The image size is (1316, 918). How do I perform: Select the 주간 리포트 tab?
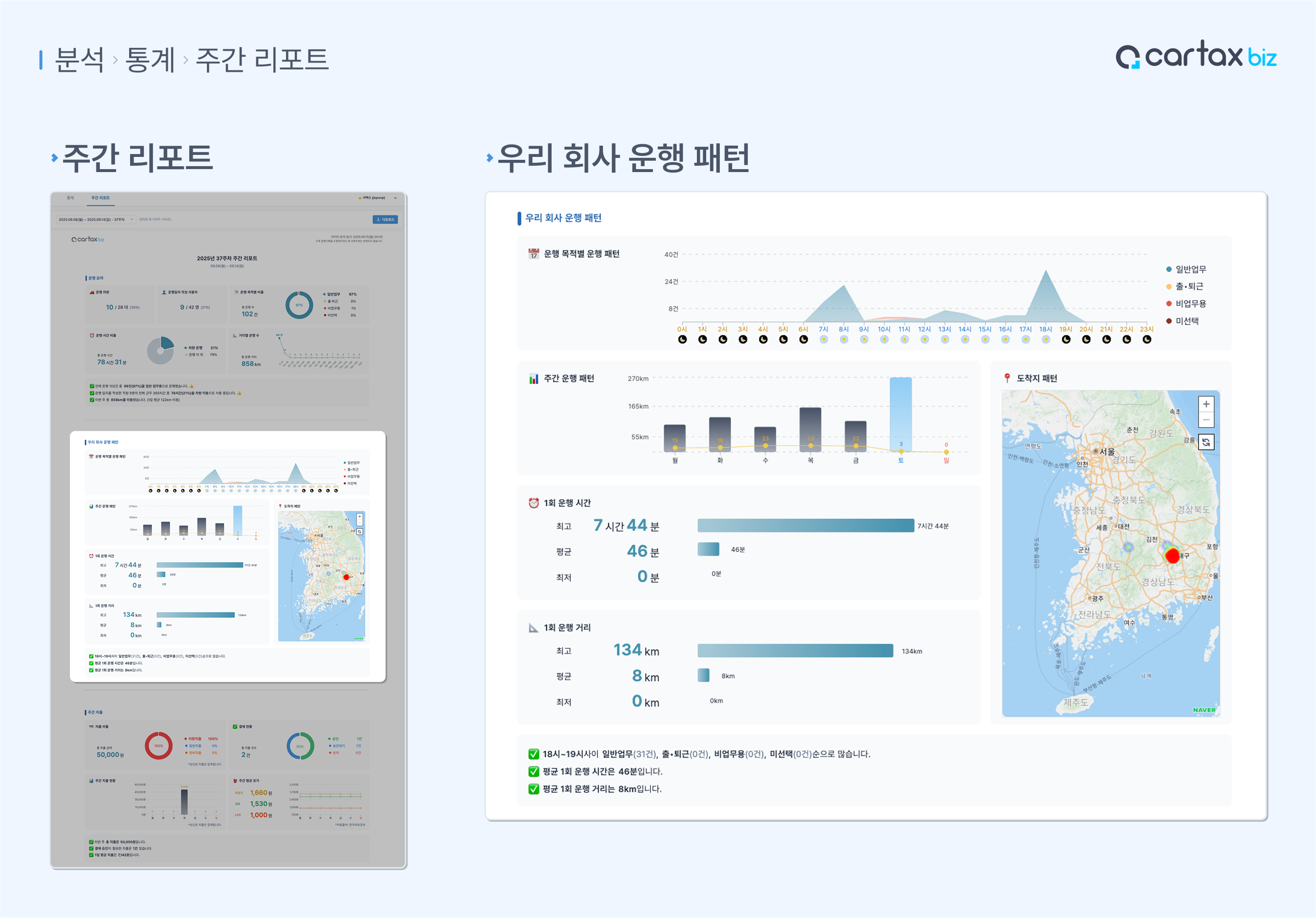pos(100,197)
